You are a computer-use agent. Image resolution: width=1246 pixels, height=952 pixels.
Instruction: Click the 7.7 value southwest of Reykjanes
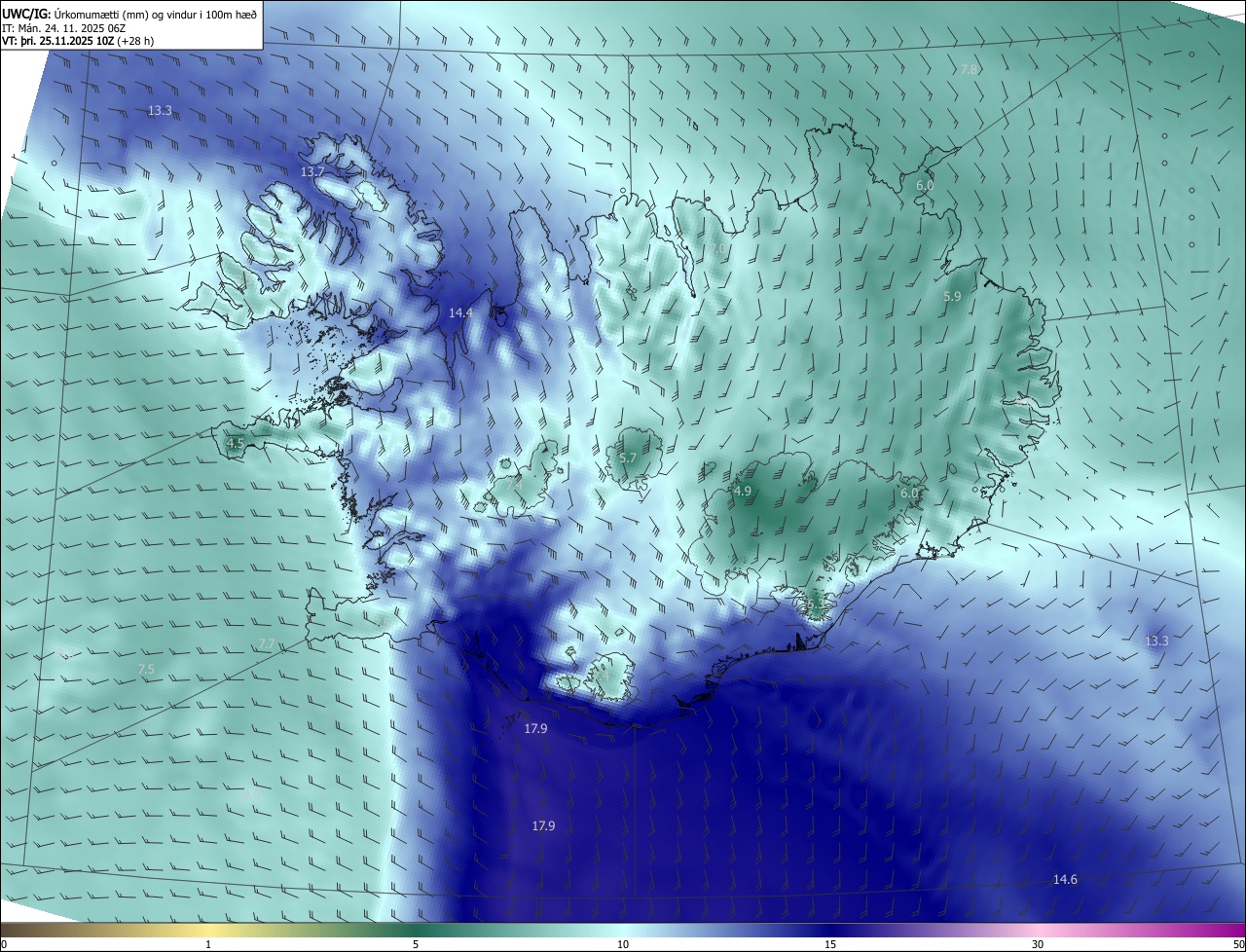[x=267, y=644]
